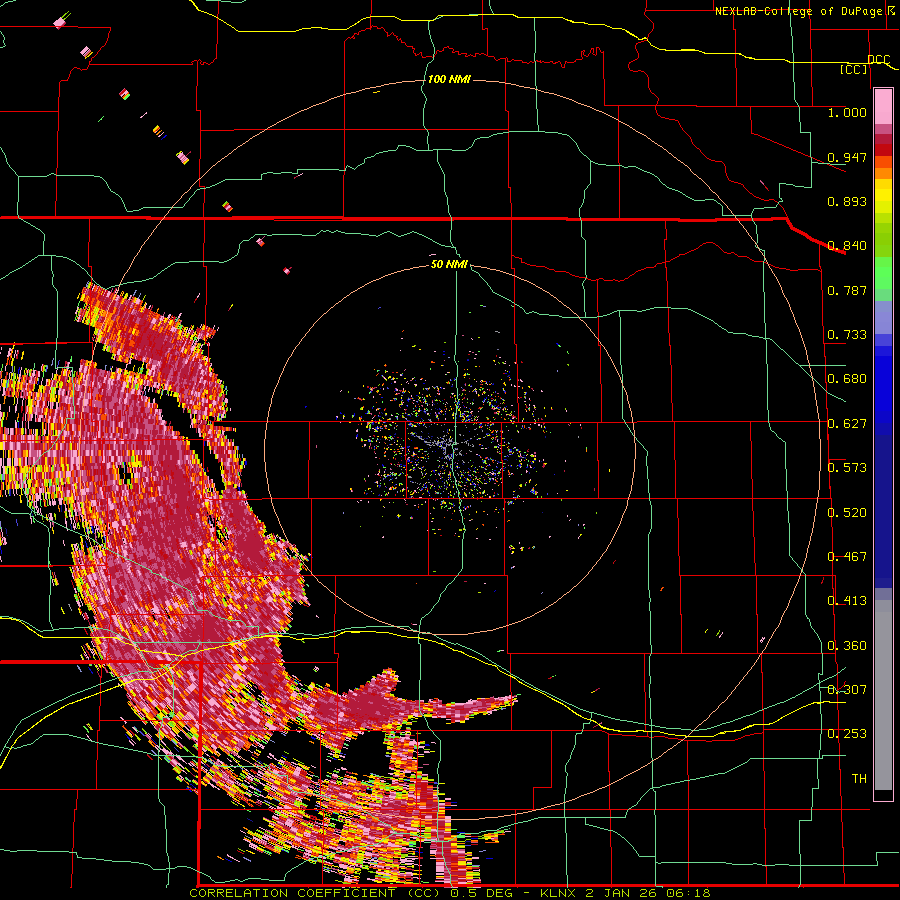Select the 0.893 scale value
900x900 pixels.
click(x=847, y=201)
